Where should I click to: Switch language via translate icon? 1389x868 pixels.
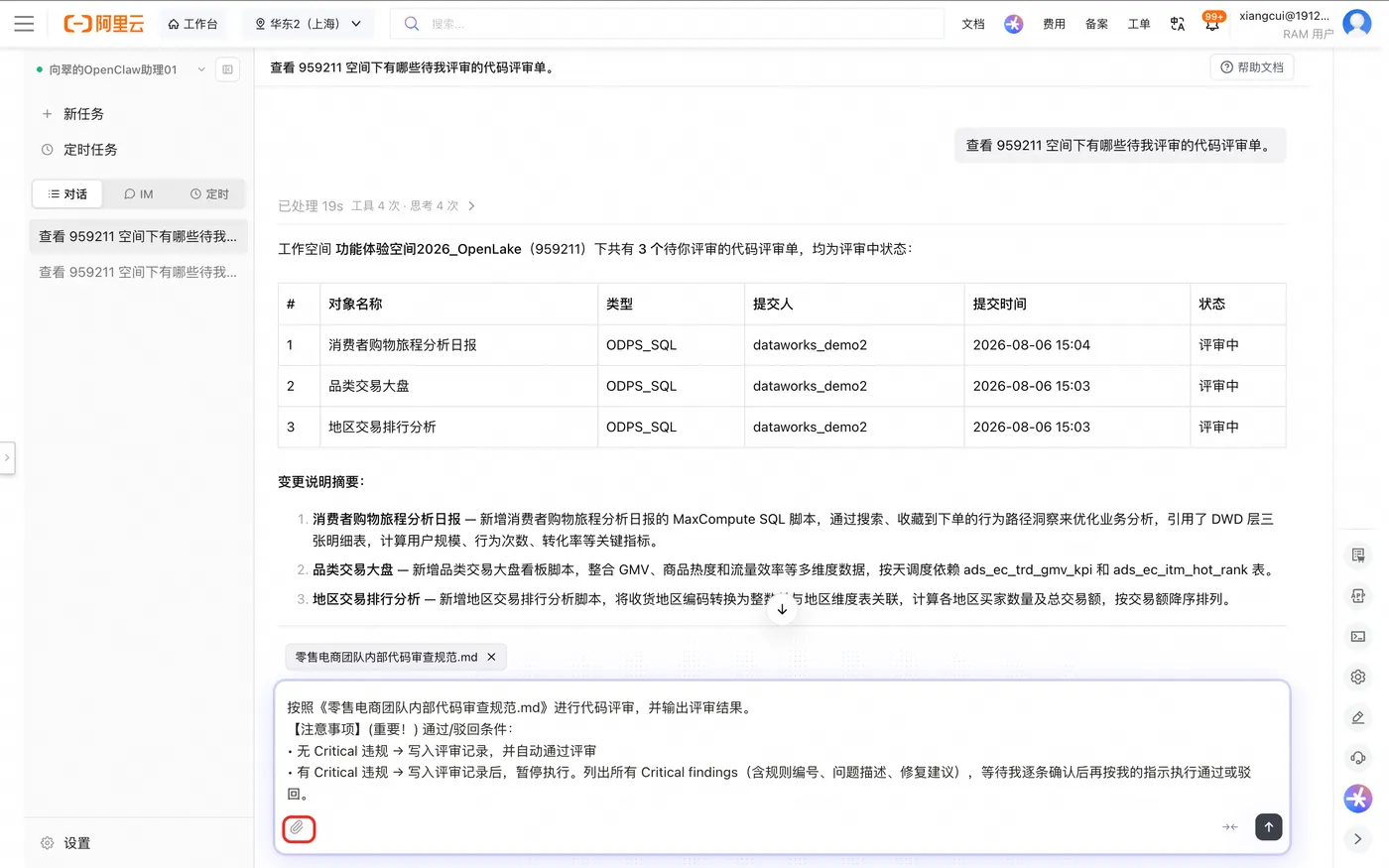coord(1178,24)
